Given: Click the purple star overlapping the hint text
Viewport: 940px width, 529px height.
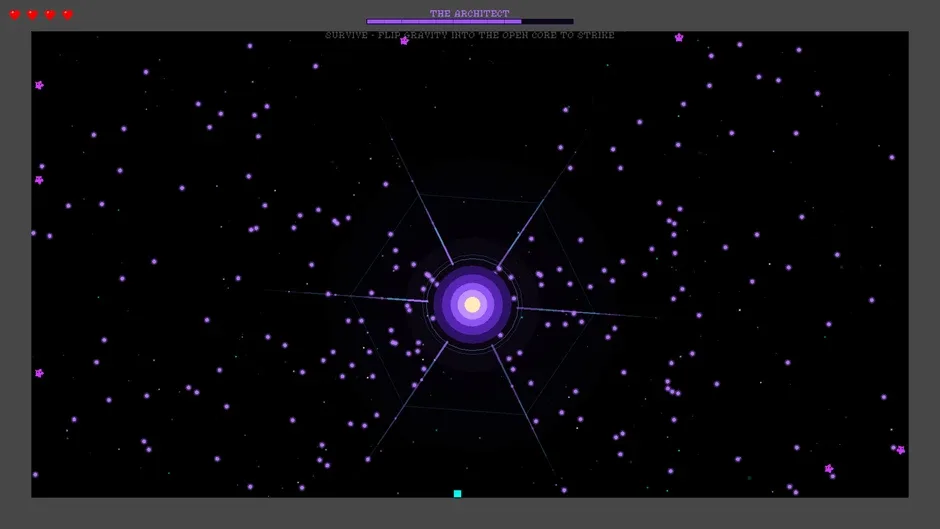Looking at the screenshot, I should [x=405, y=41].
